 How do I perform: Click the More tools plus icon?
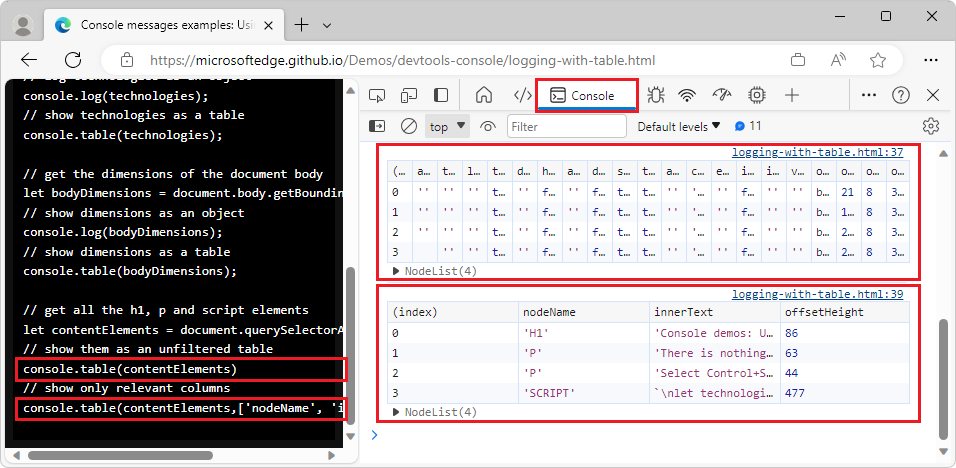pos(791,96)
